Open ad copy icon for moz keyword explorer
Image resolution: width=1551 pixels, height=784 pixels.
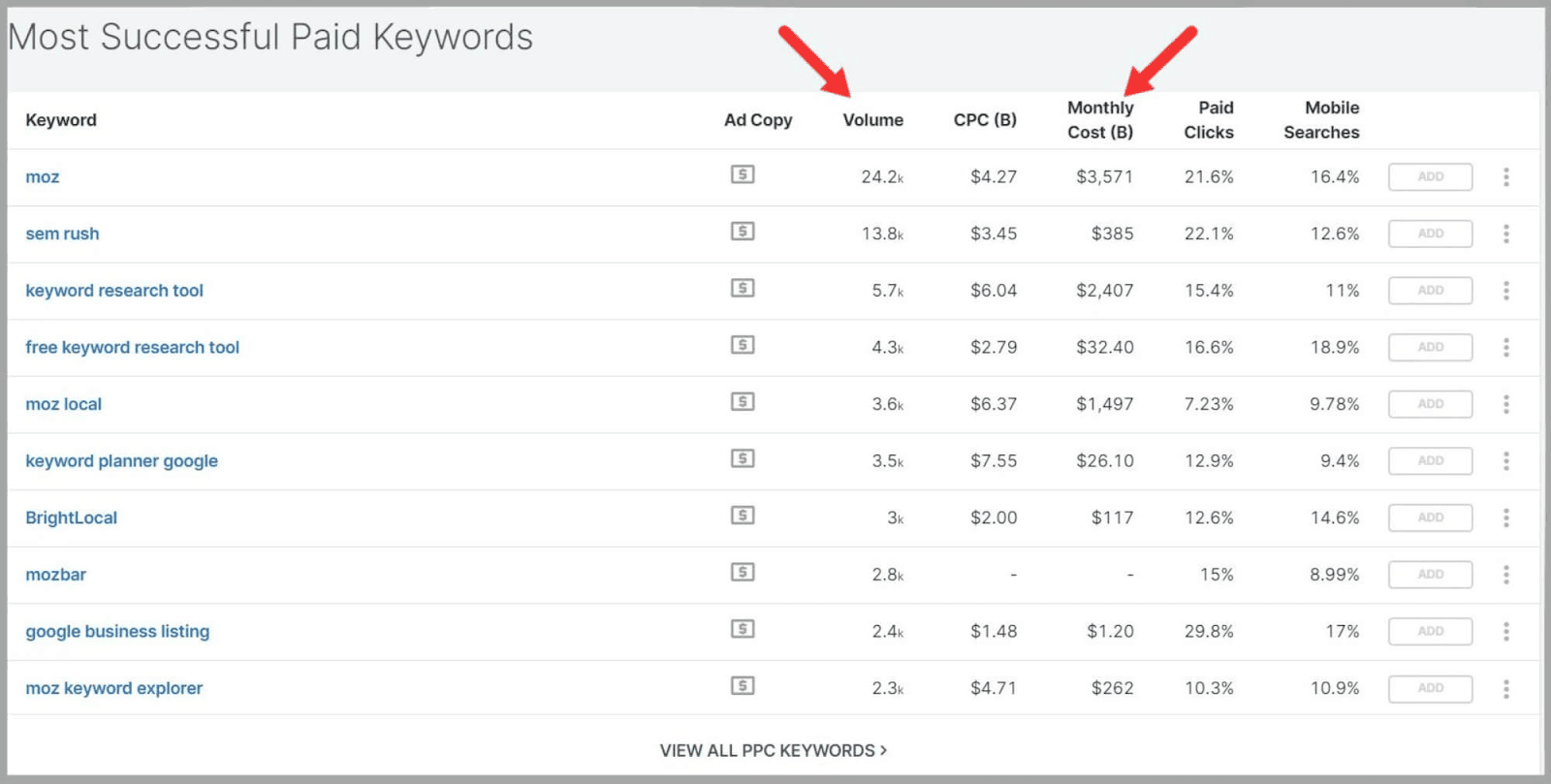click(x=743, y=686)
